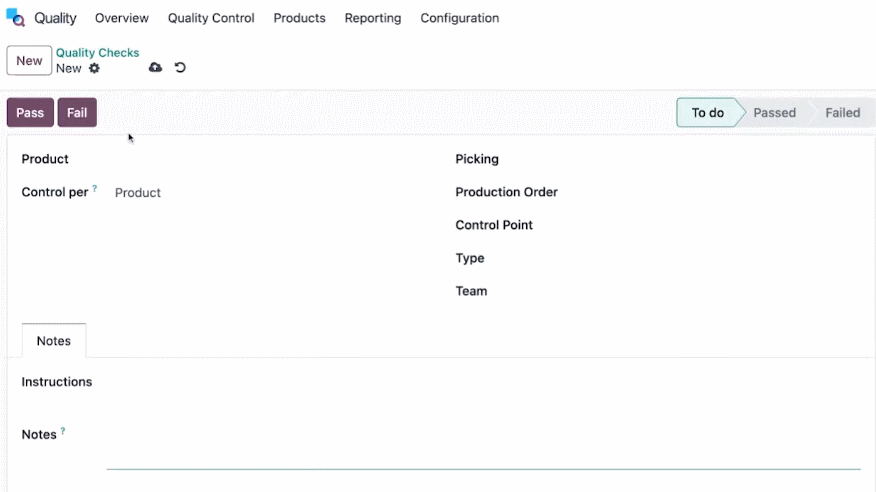
Task: Click the Quality app logo icon
Action: coord(16,18)
